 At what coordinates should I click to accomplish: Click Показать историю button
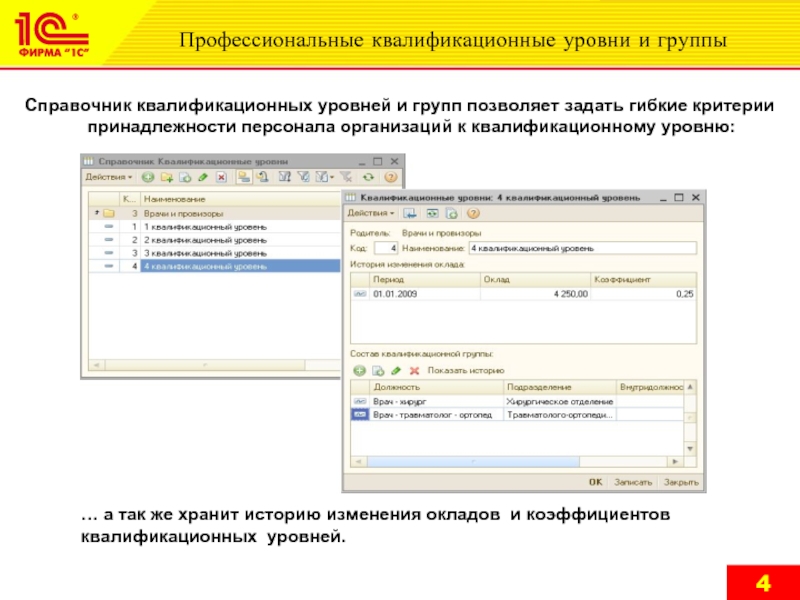coord(466,371)
